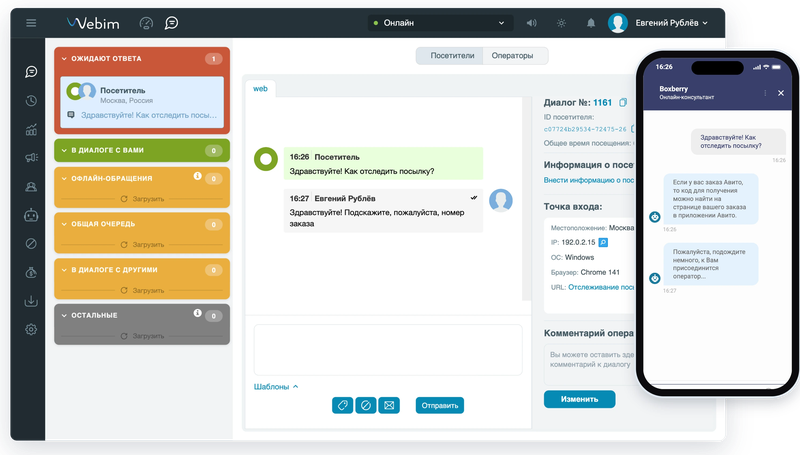Image resolution: width=800 pixels, height=455 pixels.
Task: Open the chatbot robot sidebar icon
Action: (x=31, y=215)
